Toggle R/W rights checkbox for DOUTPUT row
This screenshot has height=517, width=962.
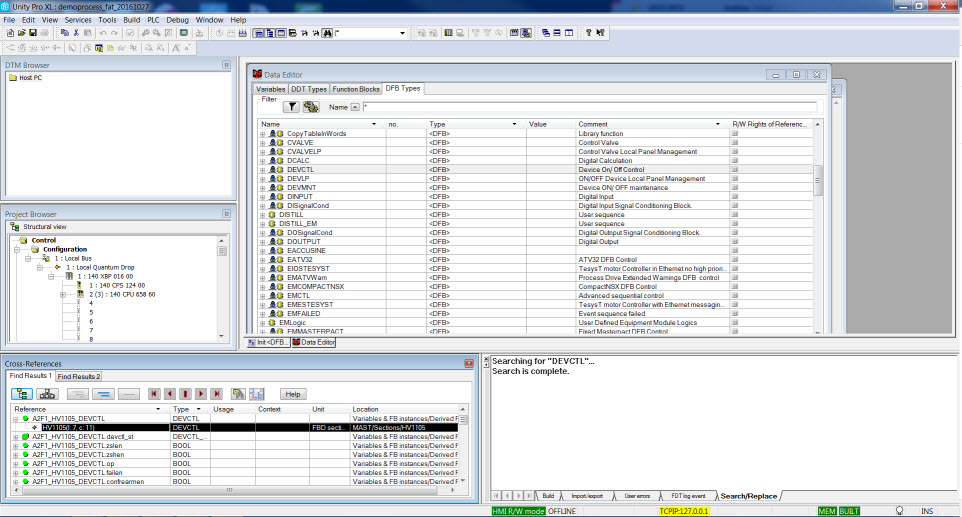coord(734,242)
